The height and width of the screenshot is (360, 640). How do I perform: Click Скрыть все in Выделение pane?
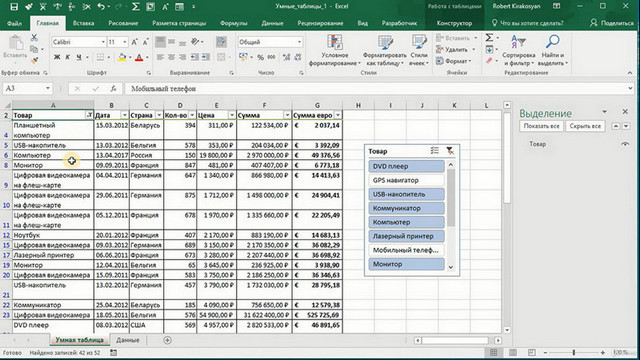(x=585, y=126)
